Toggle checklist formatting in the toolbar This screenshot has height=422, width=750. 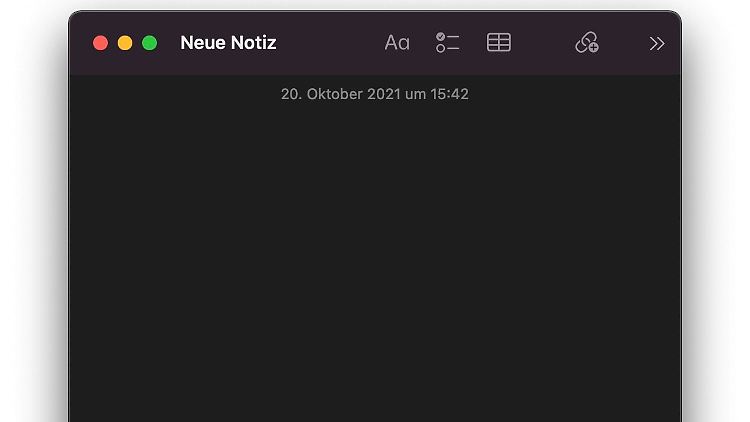coord(447,43)
